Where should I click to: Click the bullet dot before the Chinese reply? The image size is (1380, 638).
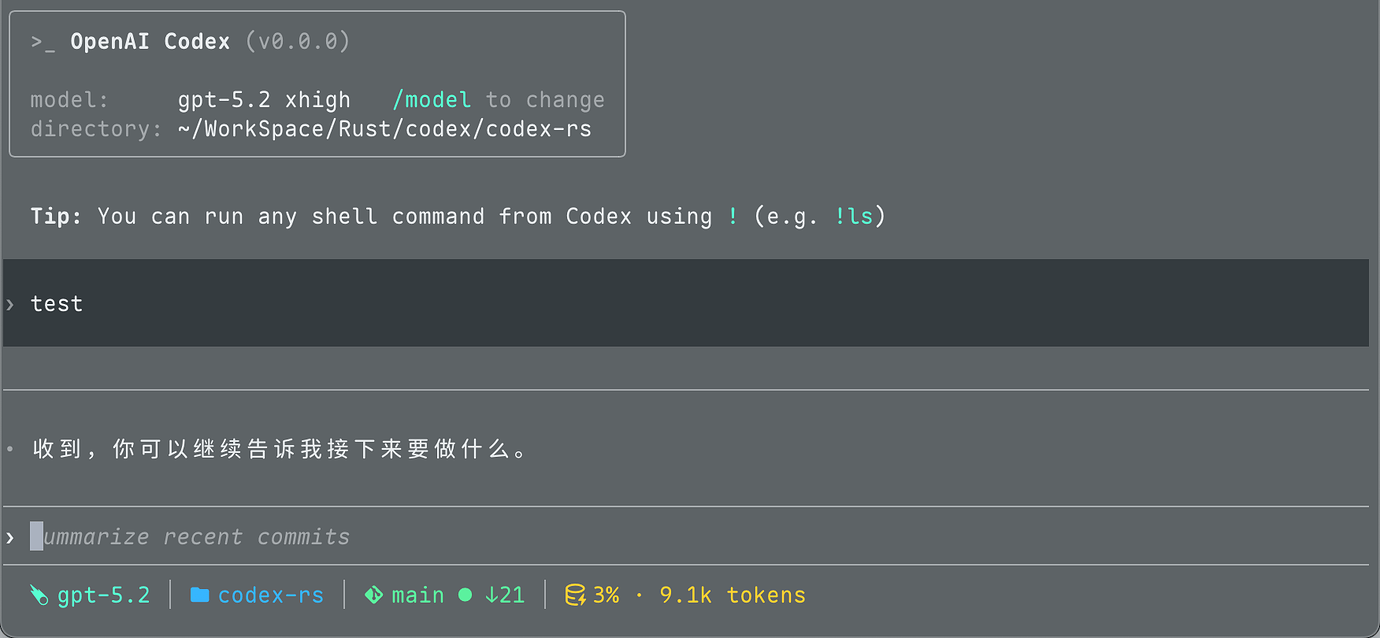10,449
